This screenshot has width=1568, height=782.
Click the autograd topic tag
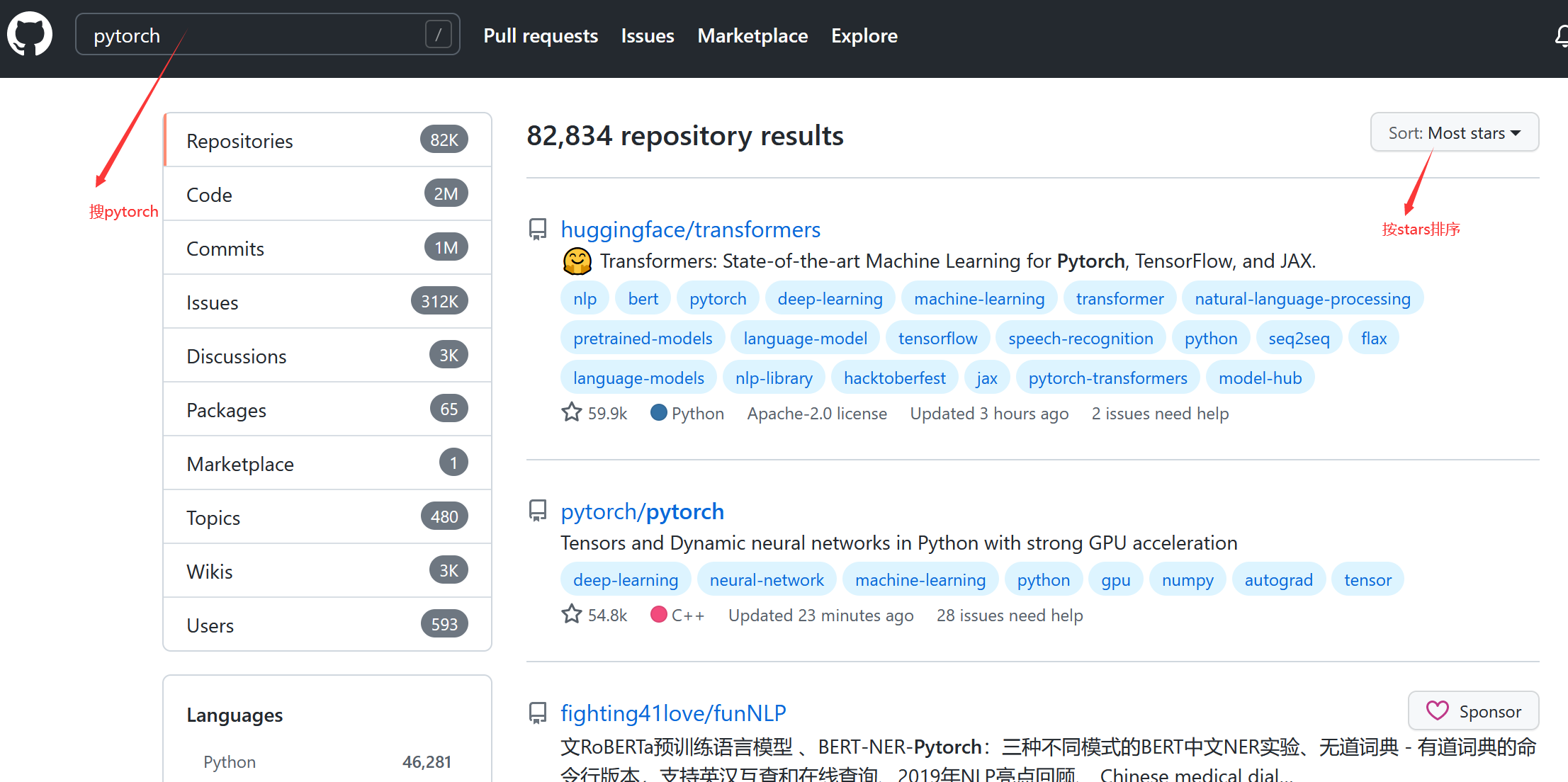1278,579
